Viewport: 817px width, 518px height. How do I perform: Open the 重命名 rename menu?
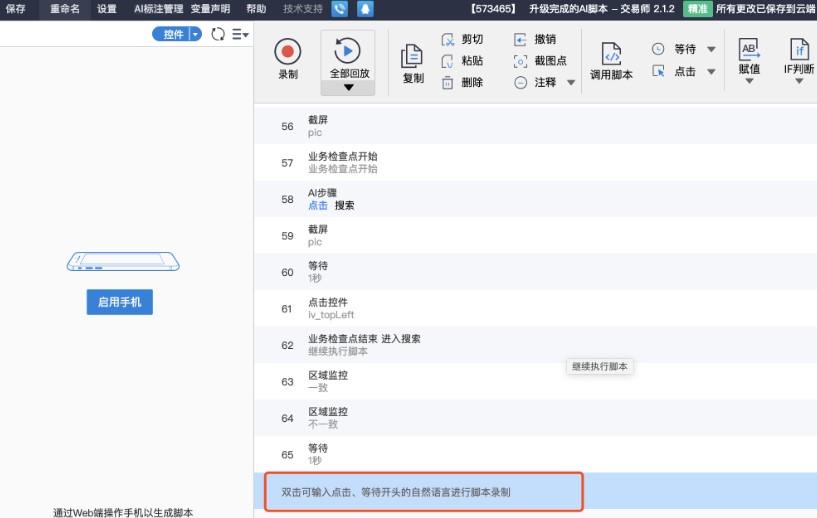pyautogui.click(x=65, y=9)
